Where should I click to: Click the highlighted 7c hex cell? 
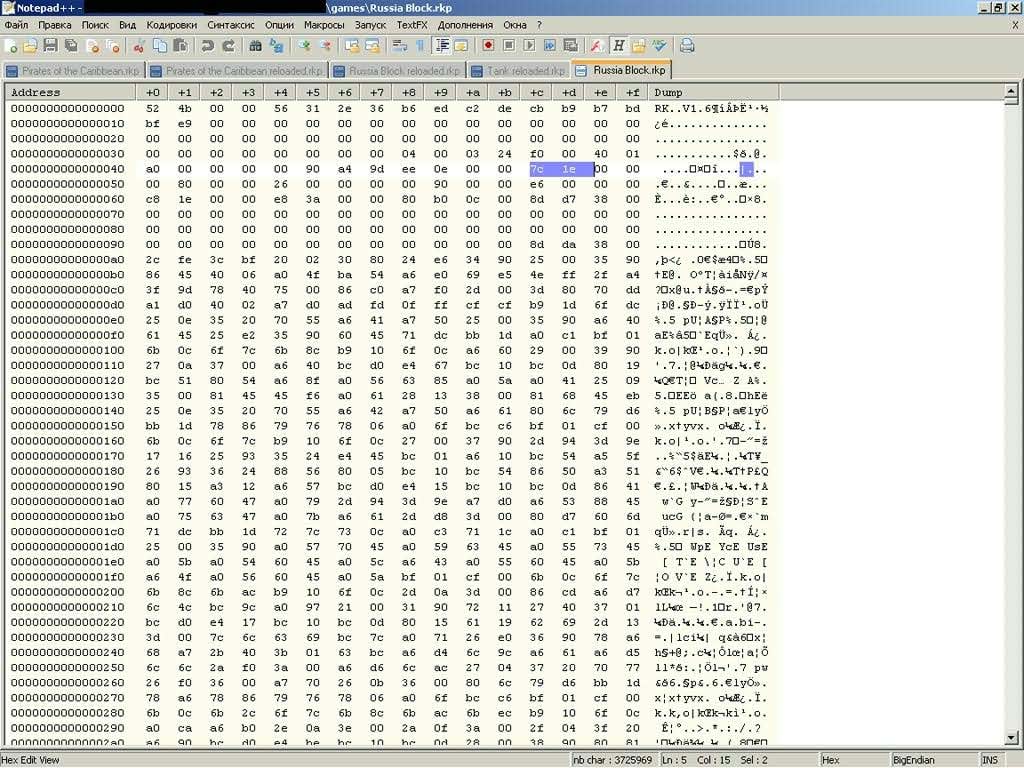[x=537, y=169]
